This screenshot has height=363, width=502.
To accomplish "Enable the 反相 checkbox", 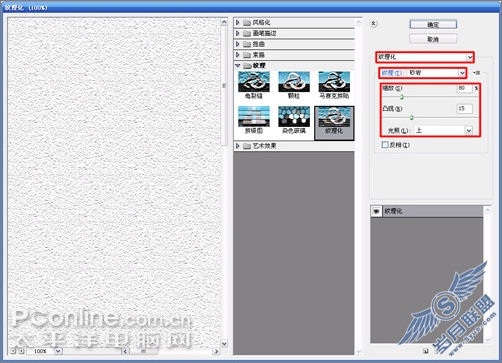I will (x=385, y=145).
